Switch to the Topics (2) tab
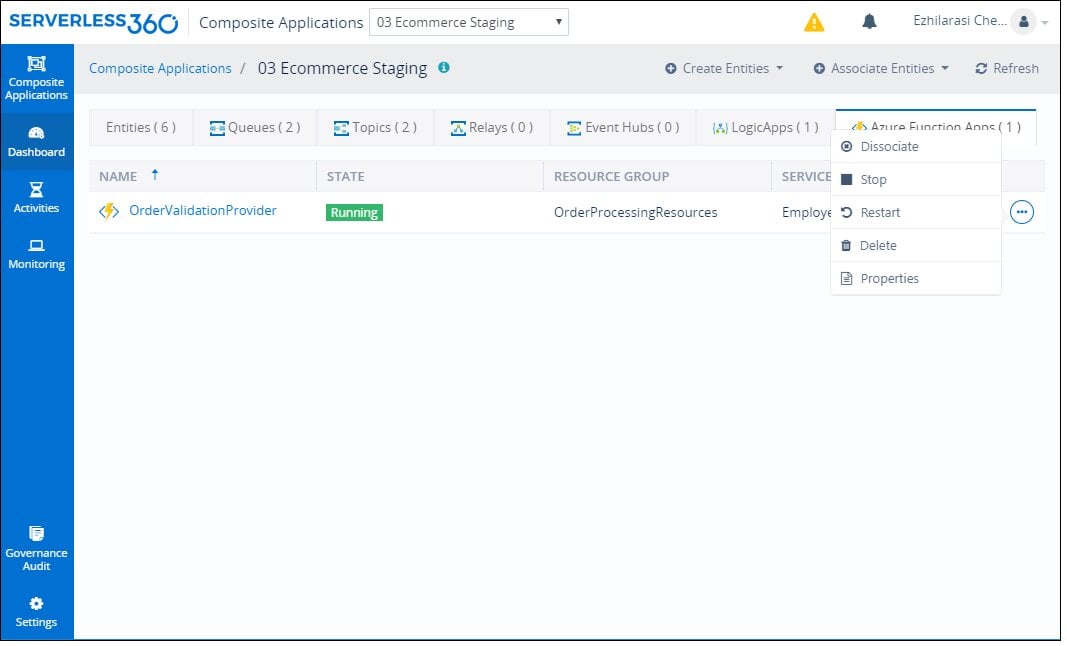 (376, 127)
